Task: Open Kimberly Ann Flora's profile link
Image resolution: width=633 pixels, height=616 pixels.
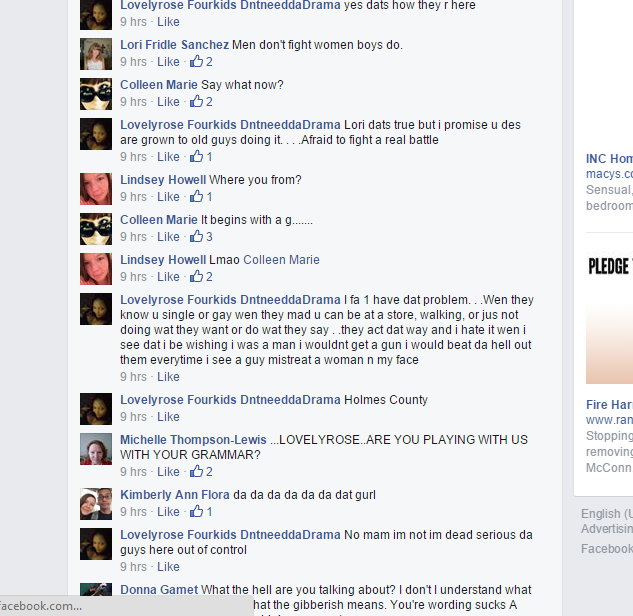Action: 174,495
